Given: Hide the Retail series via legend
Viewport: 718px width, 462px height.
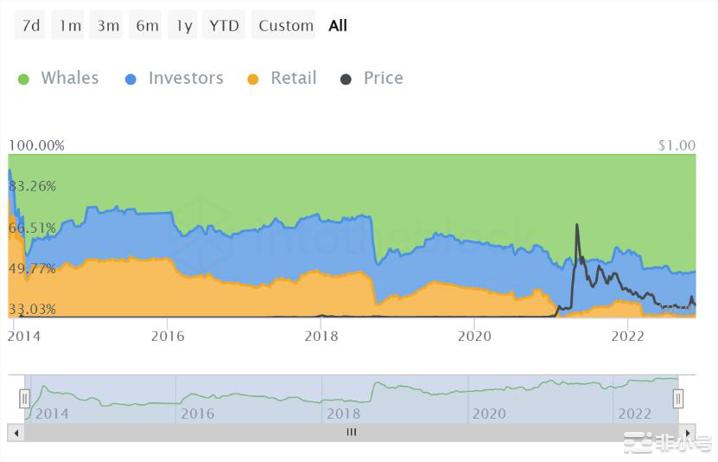Looking at the screenshot, I should pyautogui.click(x=293, y=78).
